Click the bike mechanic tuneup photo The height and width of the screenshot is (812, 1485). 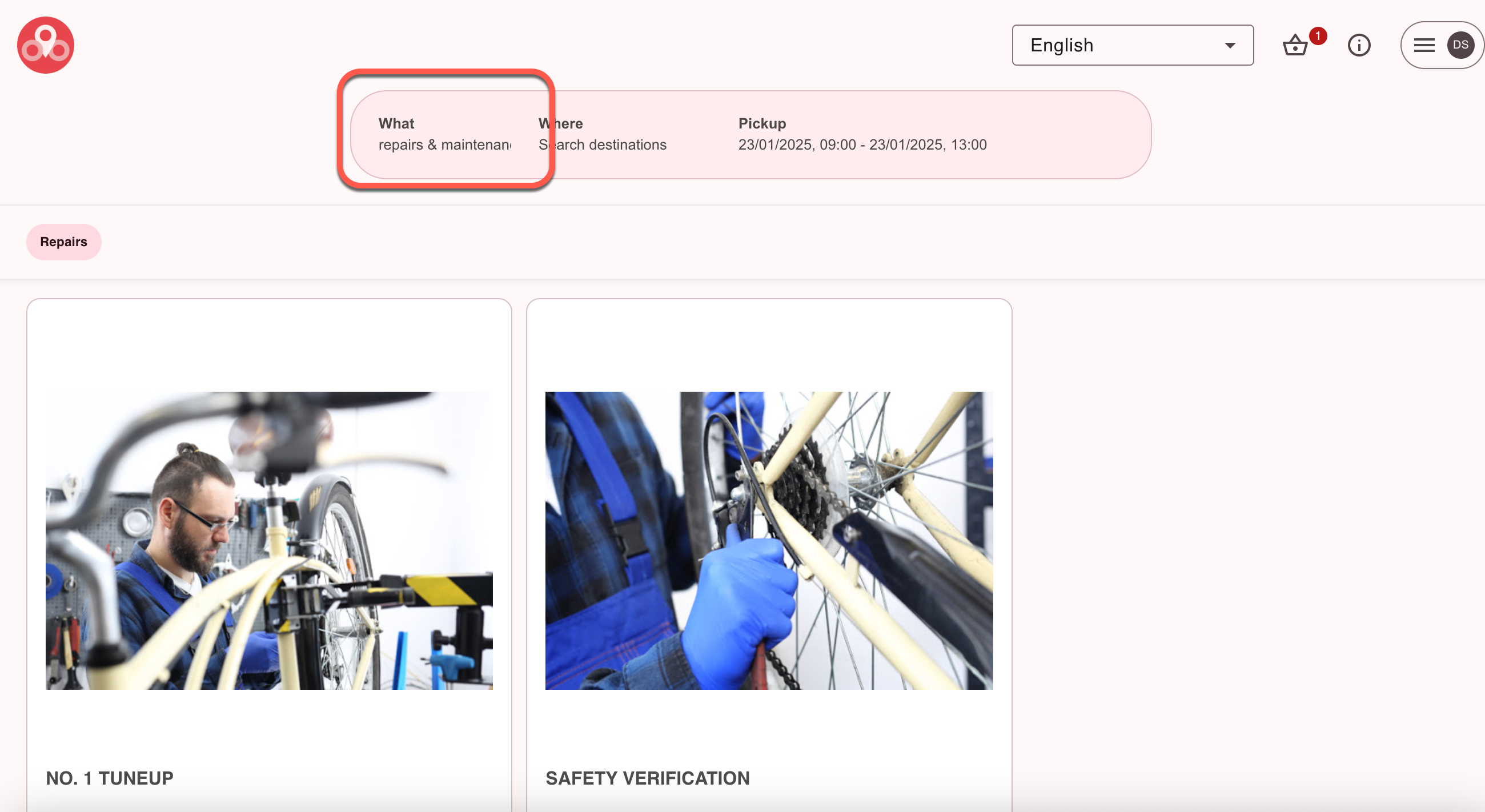point(269,540)
